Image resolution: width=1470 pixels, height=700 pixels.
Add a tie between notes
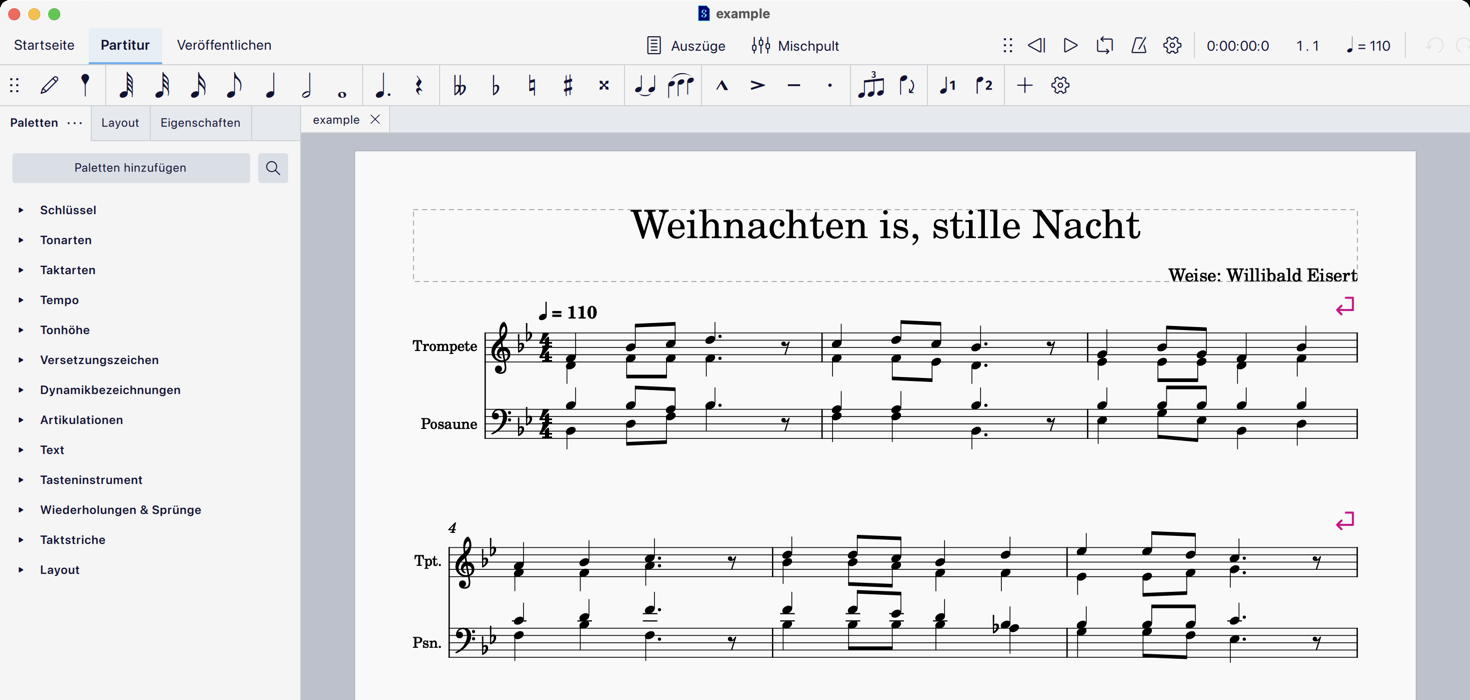coord(645,86)
